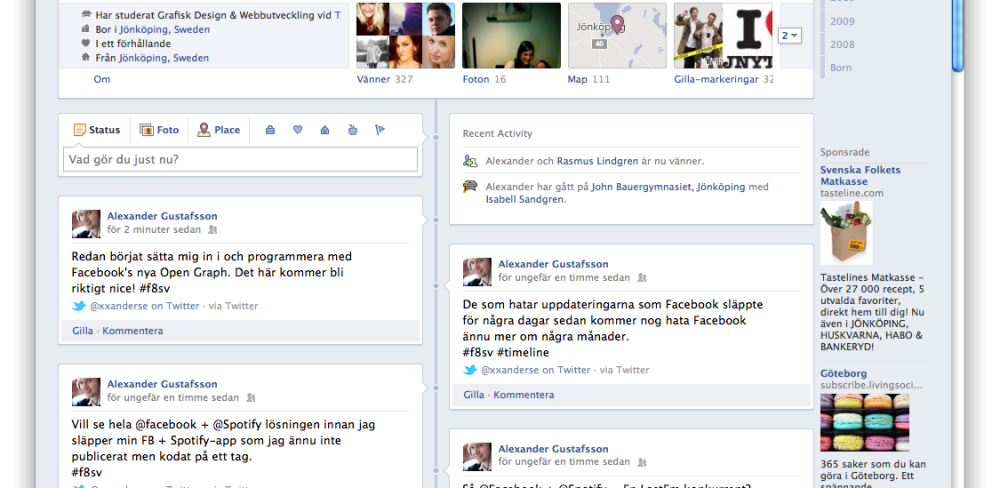The height and width of the screenshot is (488, 1000).
Task: Open the friends photo collage thumbnail
Action: click(406, 36)
